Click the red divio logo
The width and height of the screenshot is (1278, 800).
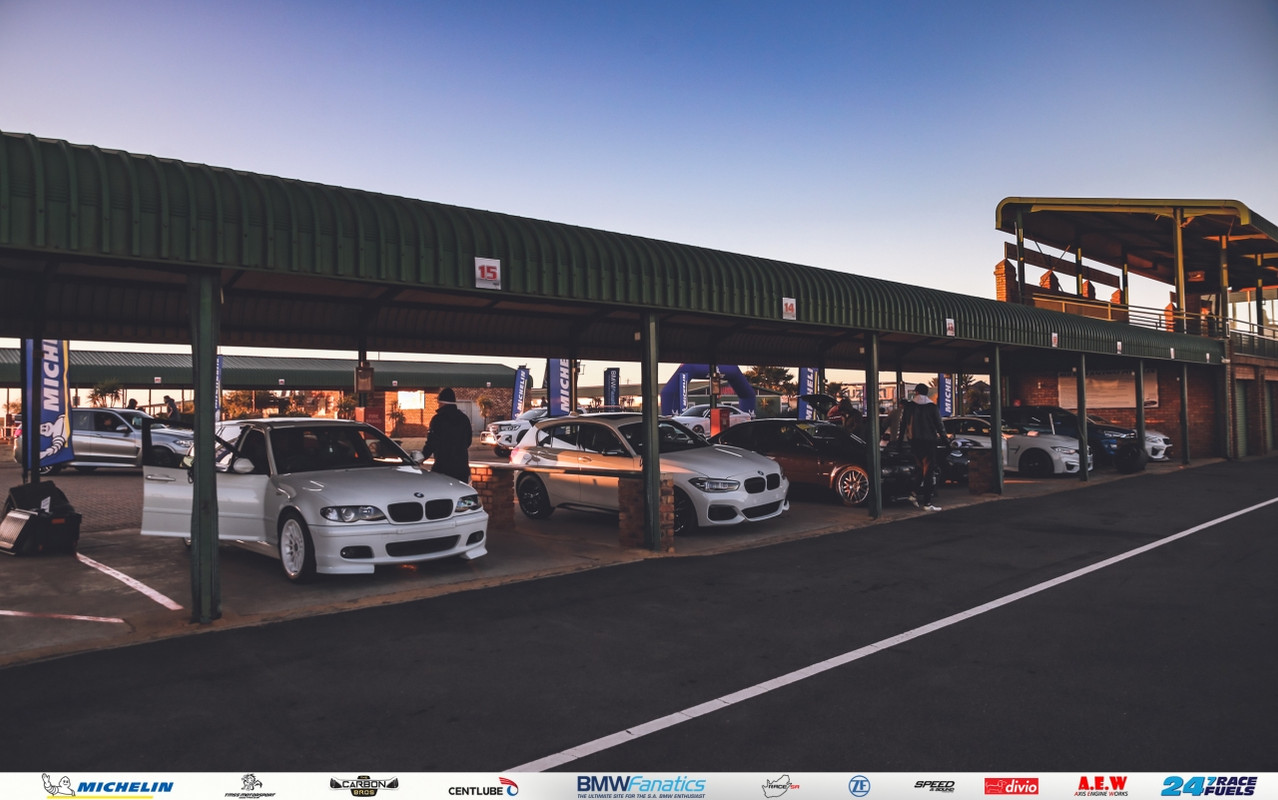pyautogui.click(x=1011, y=786)
